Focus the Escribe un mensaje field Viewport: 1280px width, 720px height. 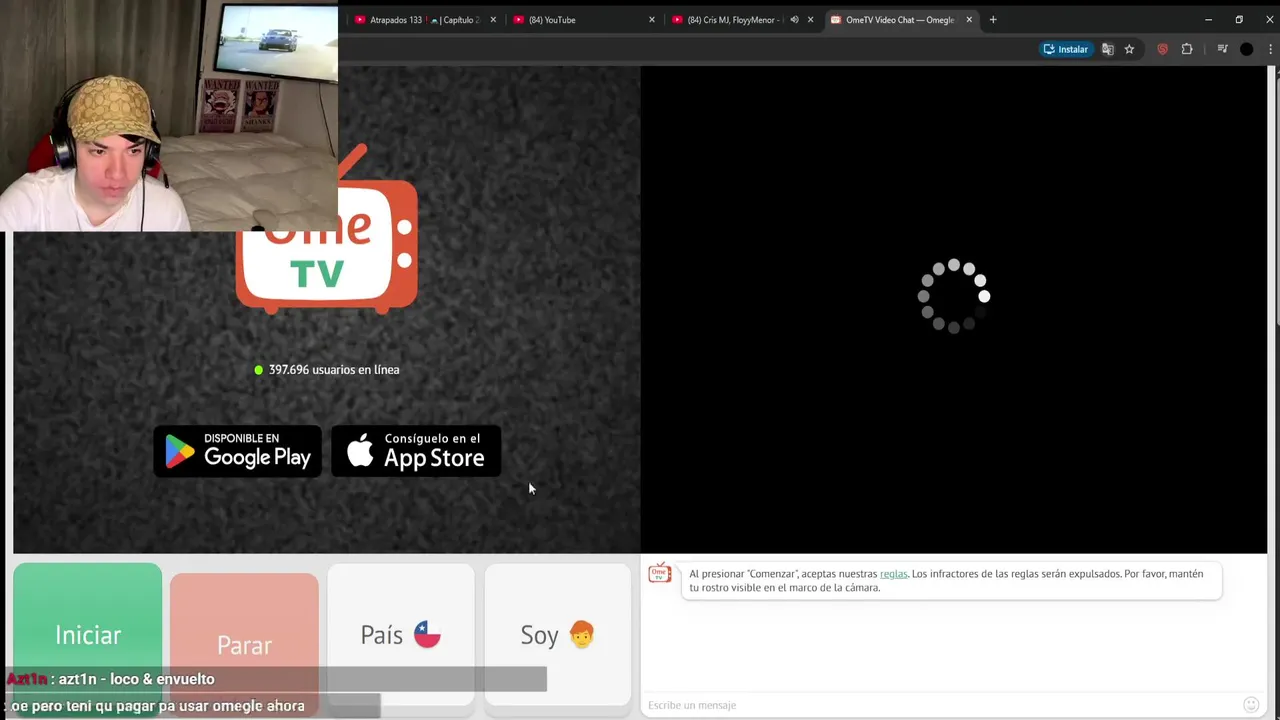pos(940,705)
